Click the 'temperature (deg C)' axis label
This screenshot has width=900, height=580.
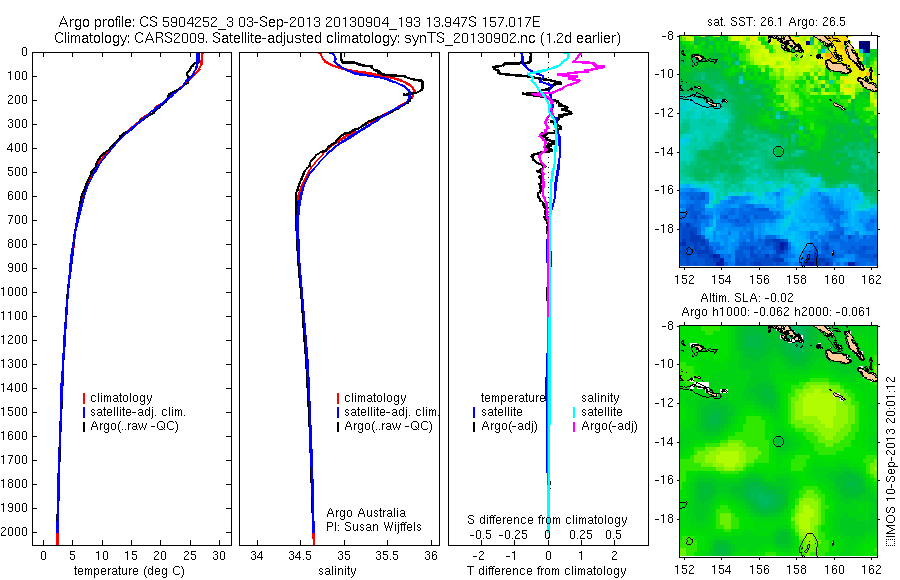pos(129,571)
